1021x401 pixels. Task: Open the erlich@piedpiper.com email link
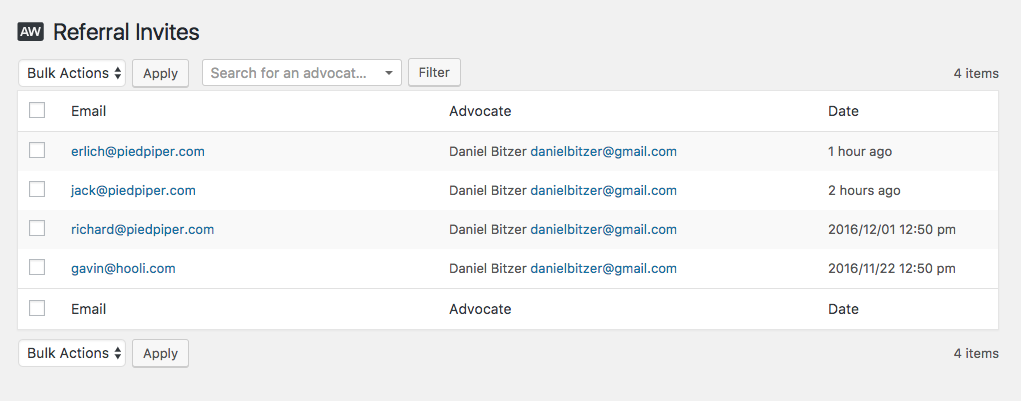(x=138, y=152)
